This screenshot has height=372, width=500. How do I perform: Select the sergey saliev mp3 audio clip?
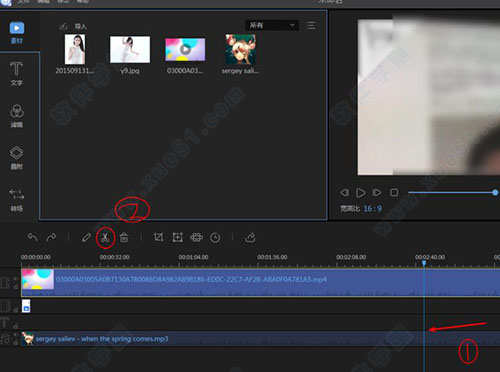260,339
